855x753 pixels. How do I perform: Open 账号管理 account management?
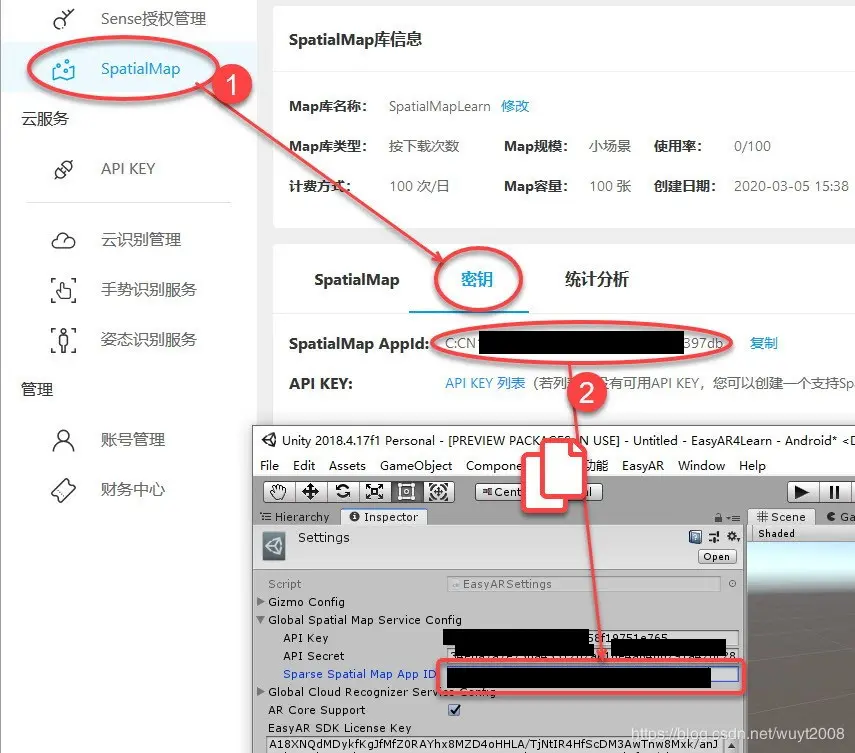point(133,439)
